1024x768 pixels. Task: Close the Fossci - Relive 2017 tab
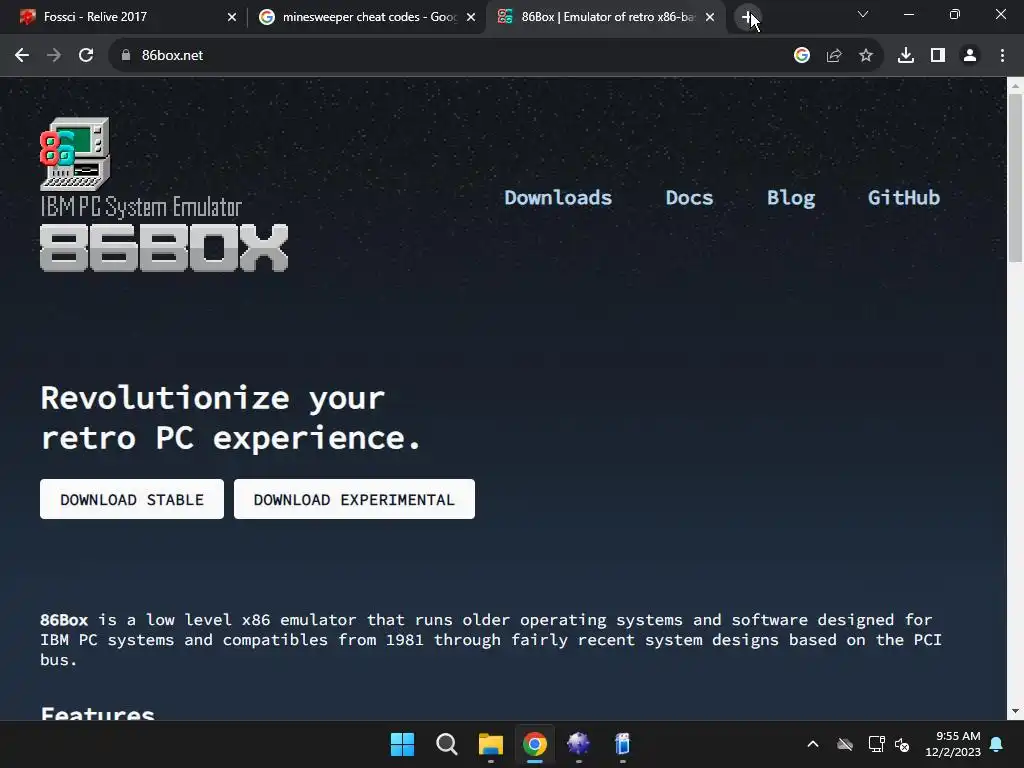[x=232, y=17]
